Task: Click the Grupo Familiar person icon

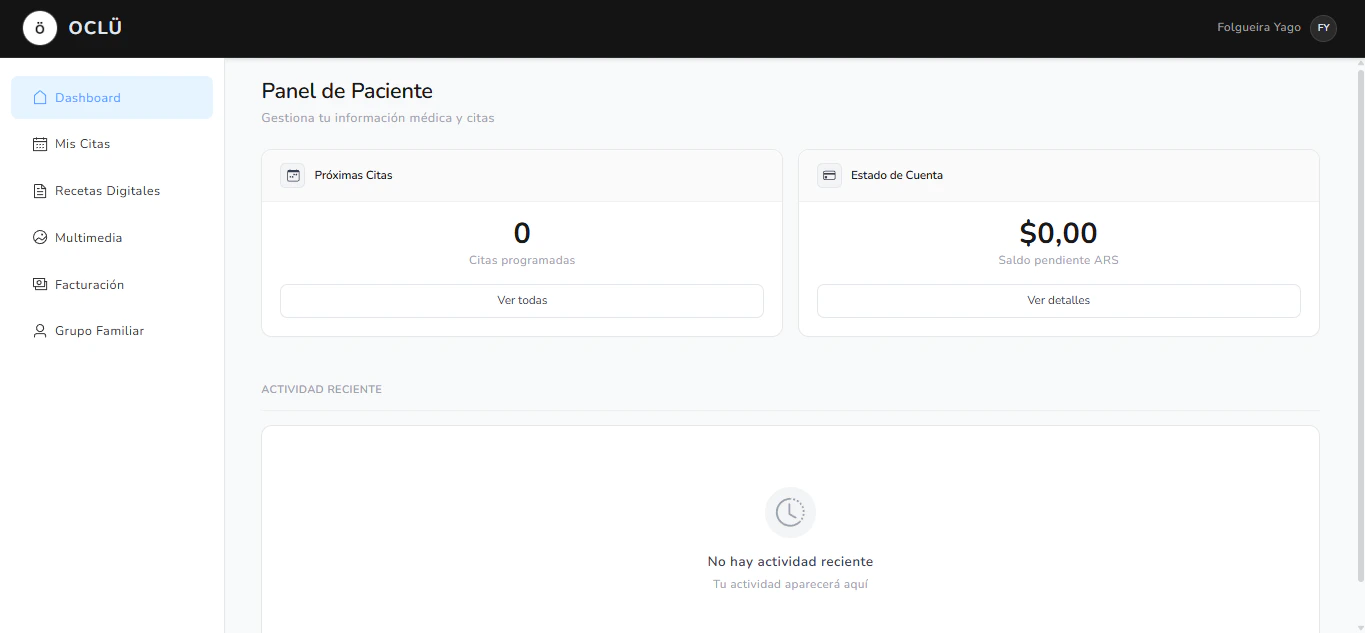Action: coord(40,331)
